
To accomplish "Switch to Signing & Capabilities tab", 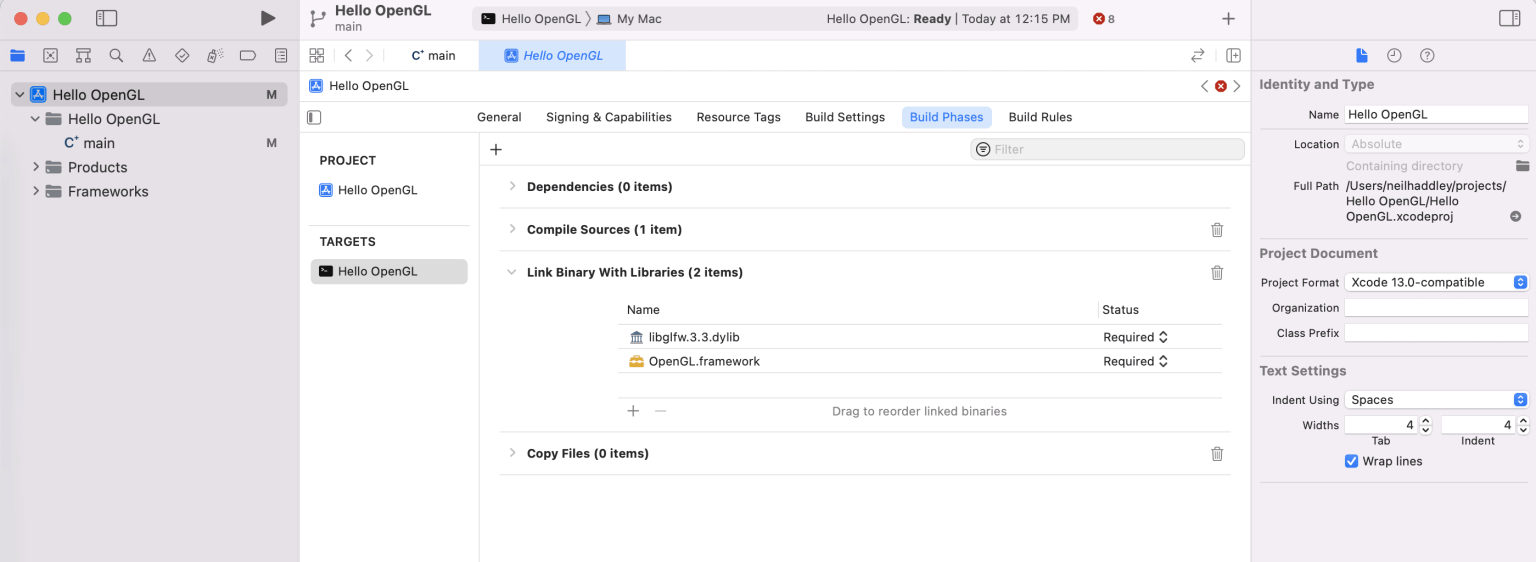I will (609, 117).
